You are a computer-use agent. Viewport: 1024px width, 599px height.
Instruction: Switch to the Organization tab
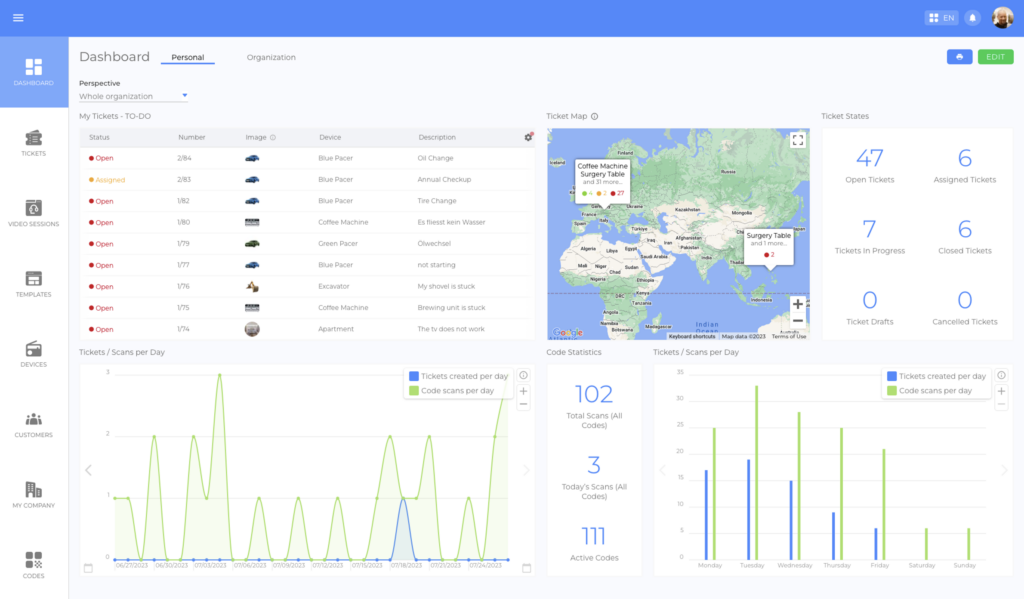click(271, 57)
